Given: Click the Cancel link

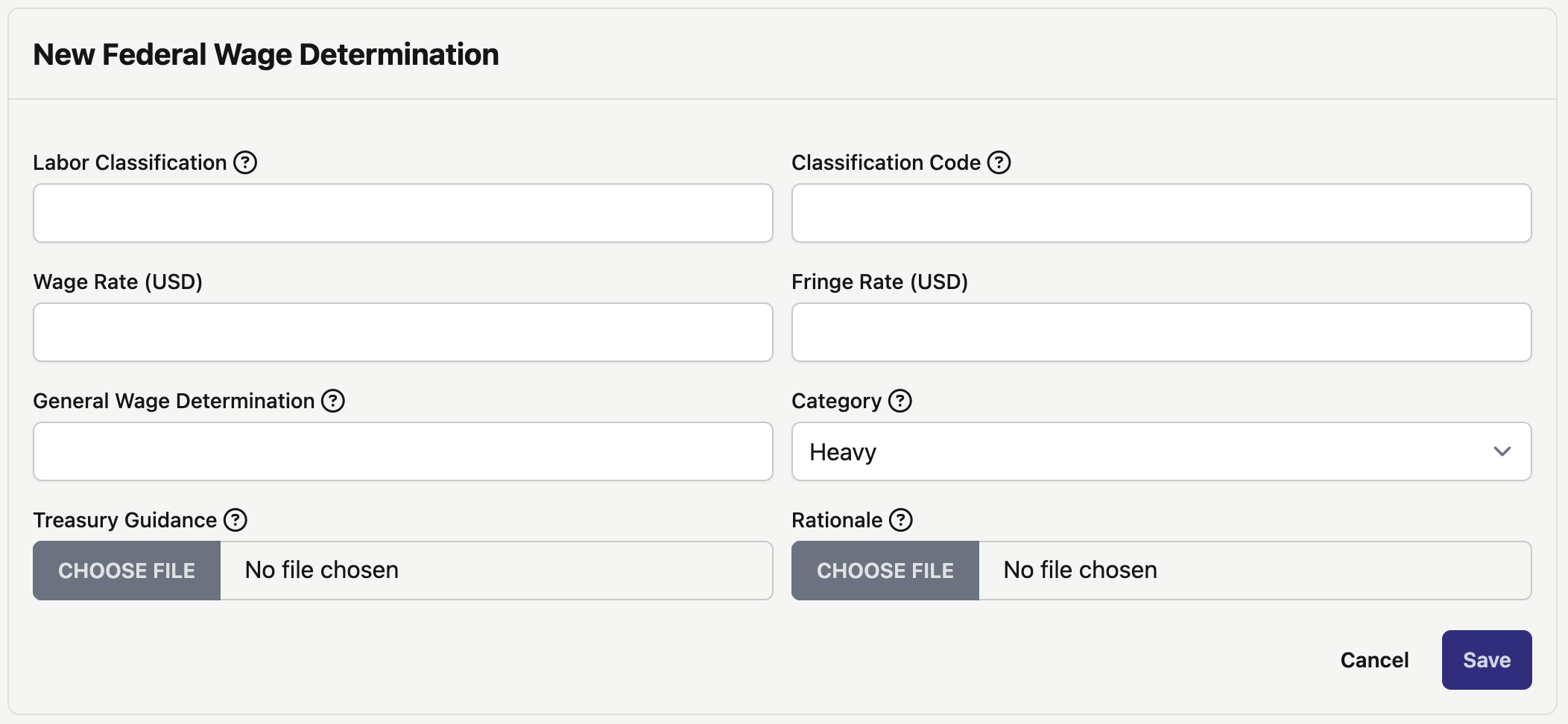Looking at the screenshot, I should pyautogui.click(x=1374, y=660).
